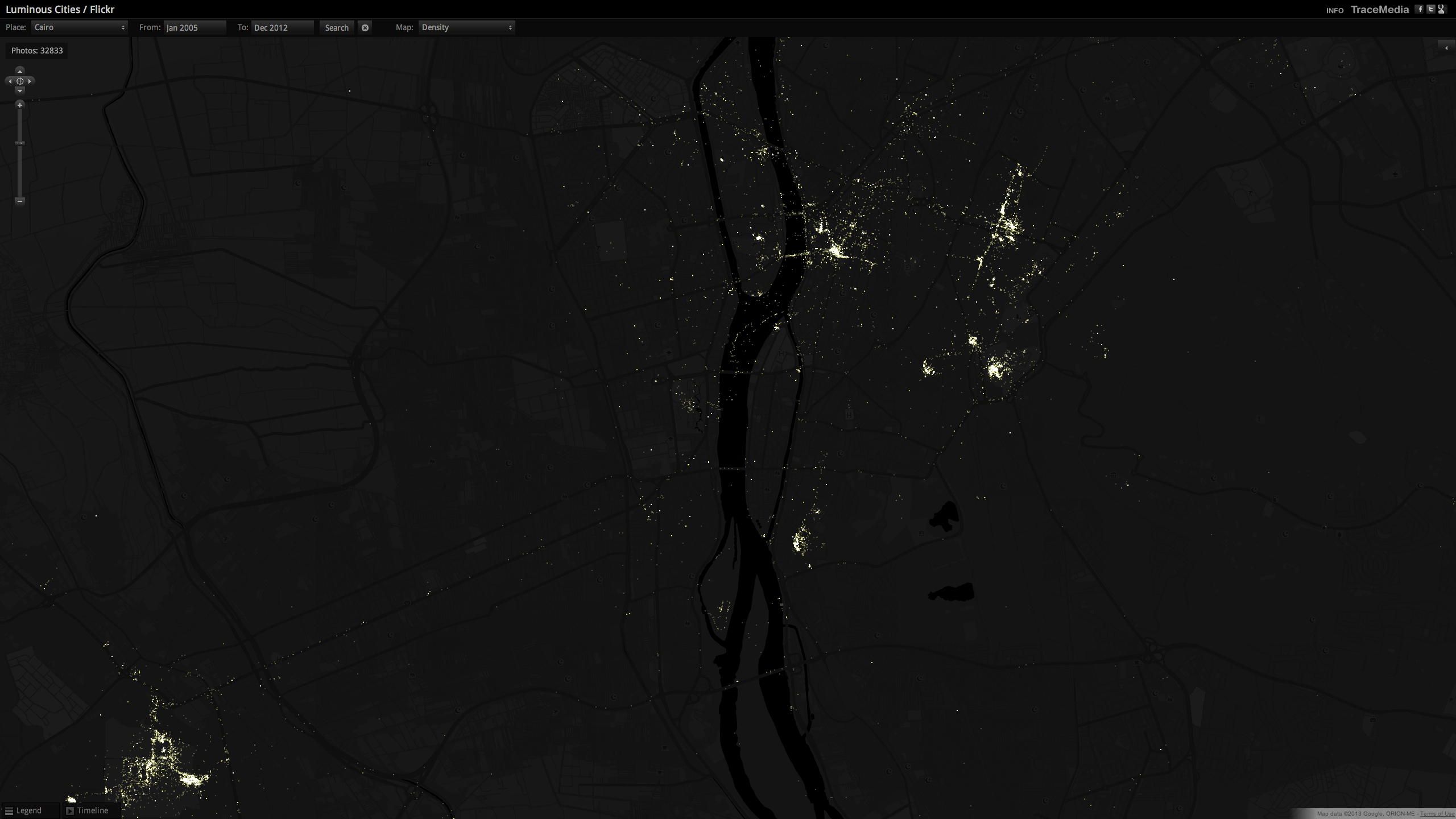1456x819 pixels.
Task: Pan the map left with arrow
Action: (x=10, y=81)
